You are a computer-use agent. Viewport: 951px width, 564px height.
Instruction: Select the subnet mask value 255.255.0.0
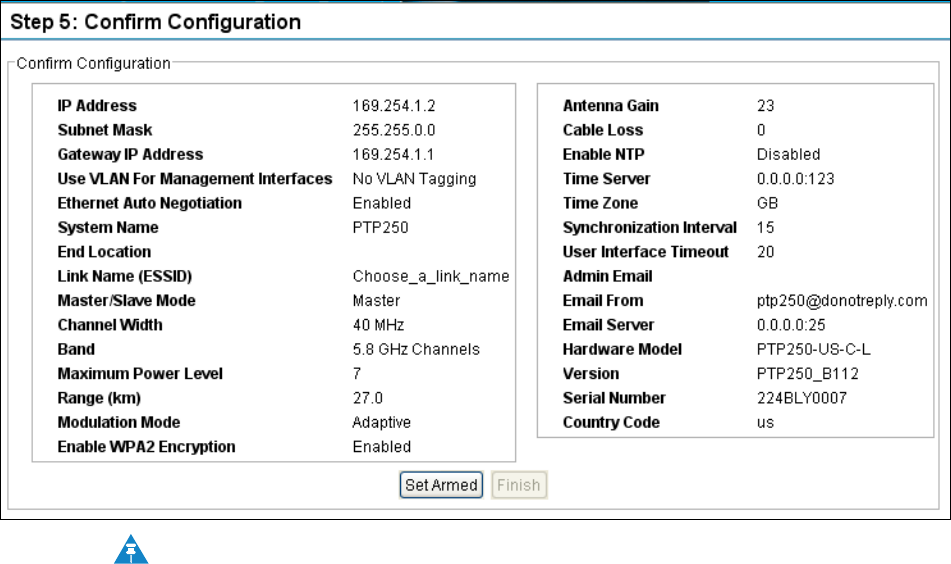[394, 130]
